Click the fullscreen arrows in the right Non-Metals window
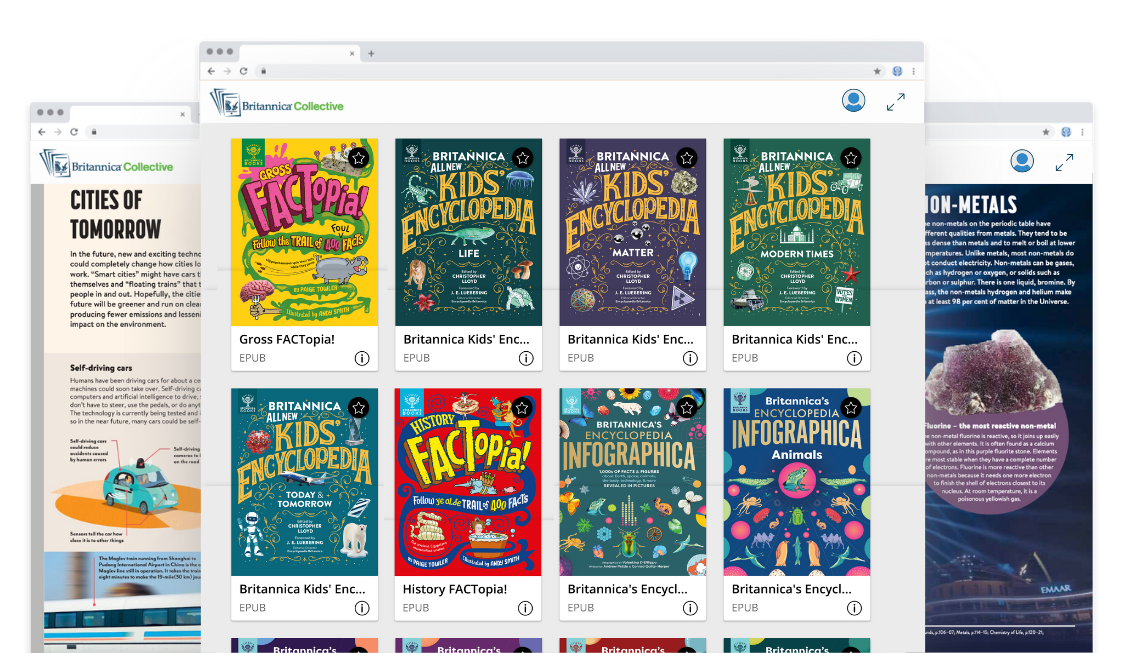1125x653 pixels. [1064, 162]
